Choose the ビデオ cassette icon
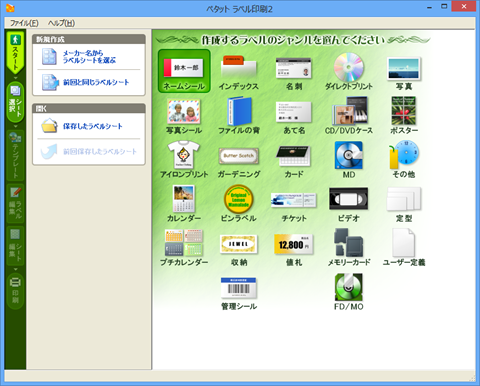This screenshot has height=386, width=480. [x=349, y=204]
